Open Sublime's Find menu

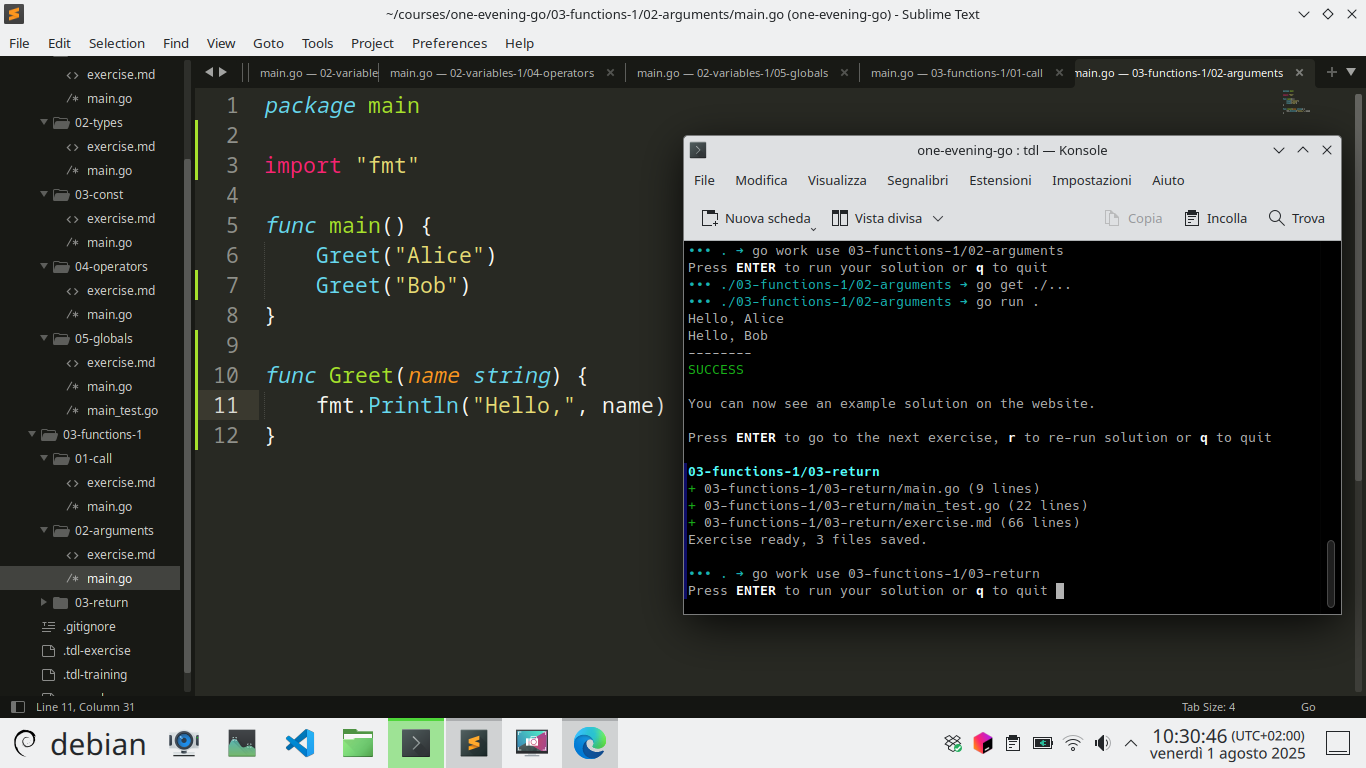(176, 43)
